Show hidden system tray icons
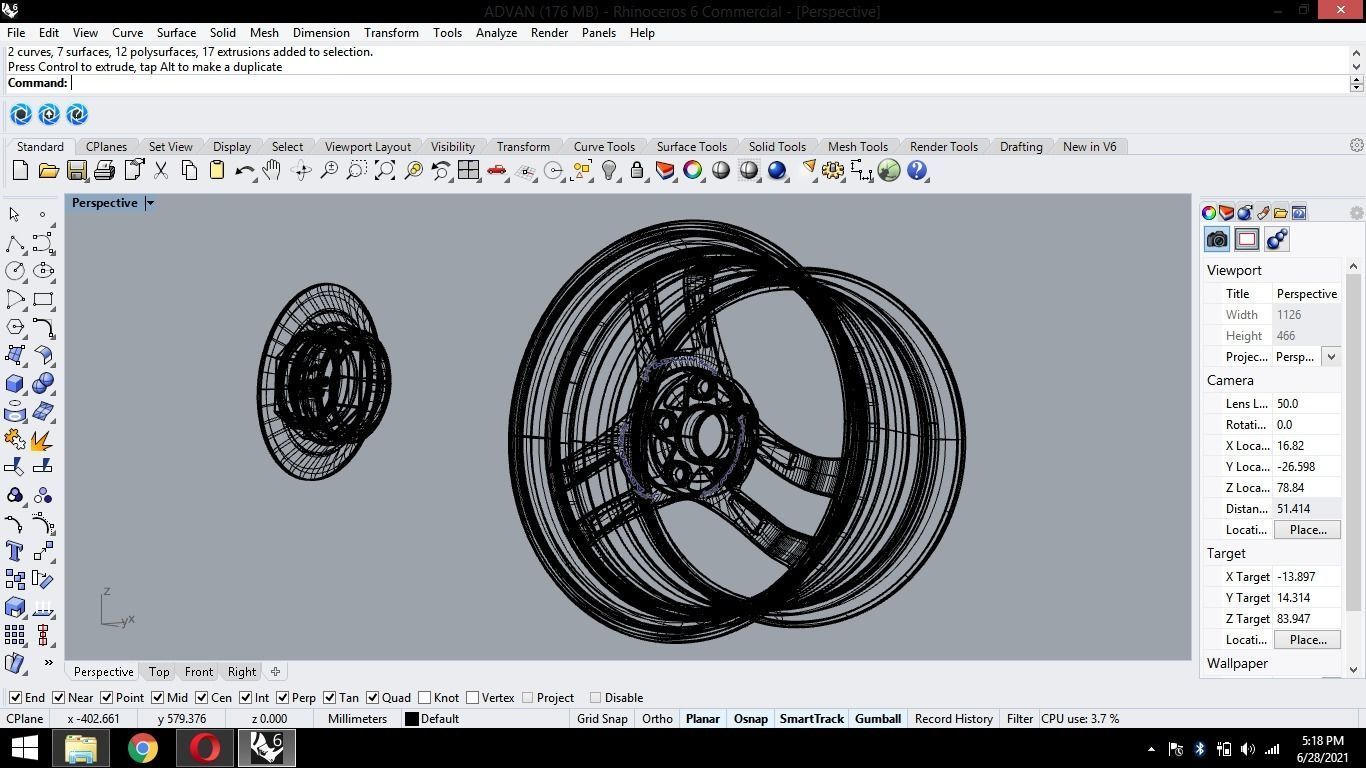 (x=1151, y=748)
